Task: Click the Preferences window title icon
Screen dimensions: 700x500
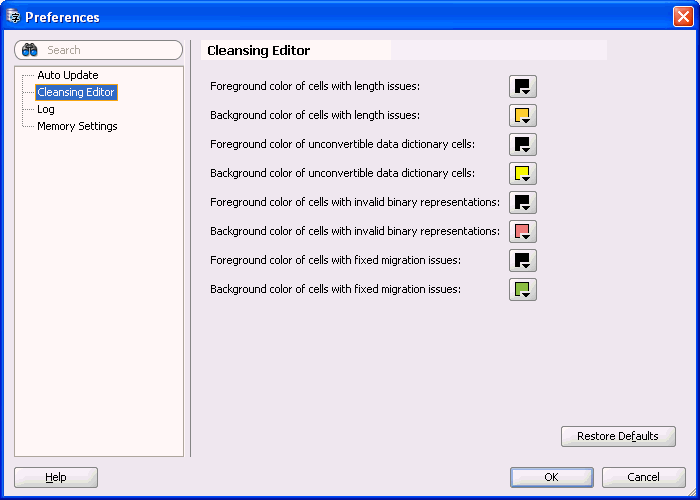Action: (x=13, y=17)
